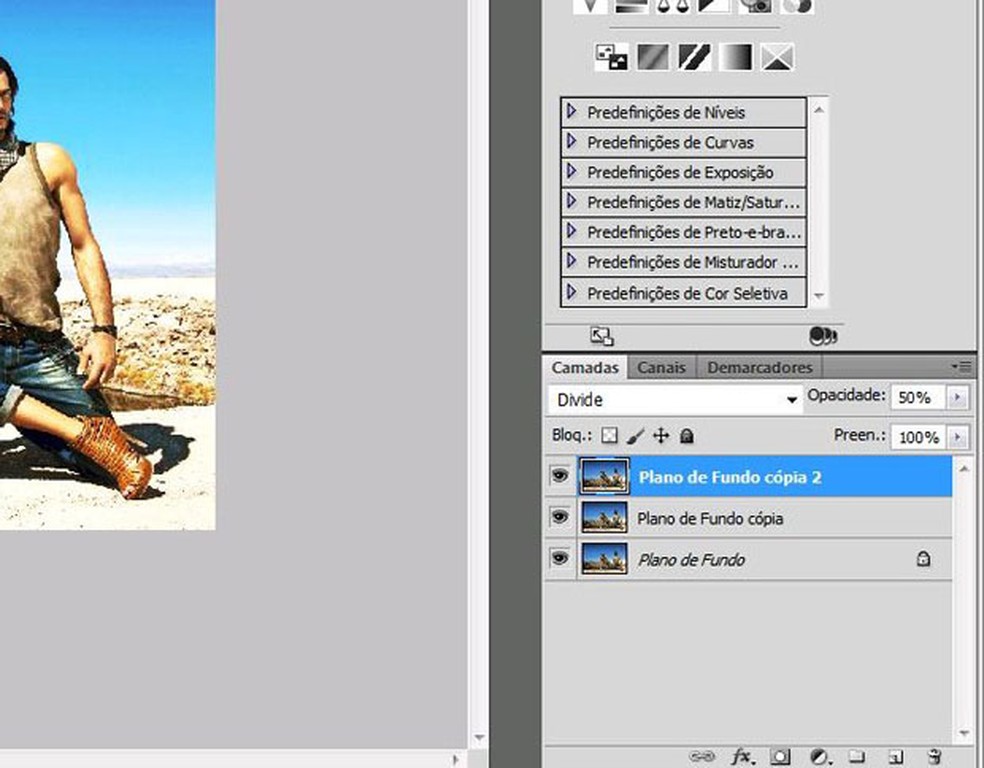Click presets list scroll up arrow

pos(818,109)
